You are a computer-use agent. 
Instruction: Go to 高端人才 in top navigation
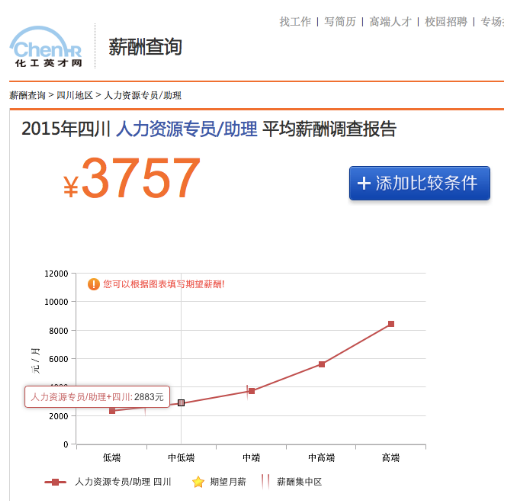[x=390, y=22]
